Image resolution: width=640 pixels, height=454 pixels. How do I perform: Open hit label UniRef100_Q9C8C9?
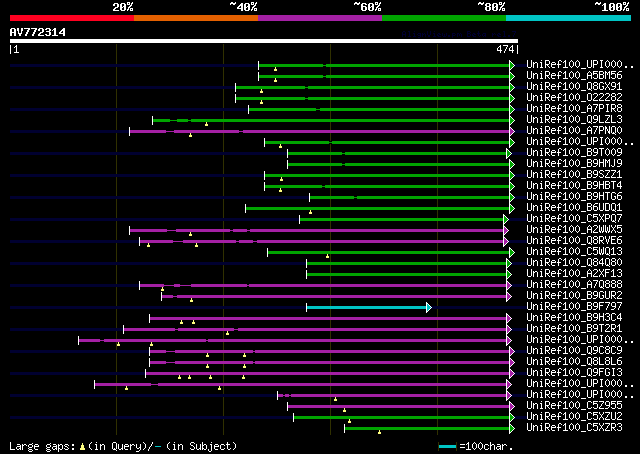click(x=574, y=351)
